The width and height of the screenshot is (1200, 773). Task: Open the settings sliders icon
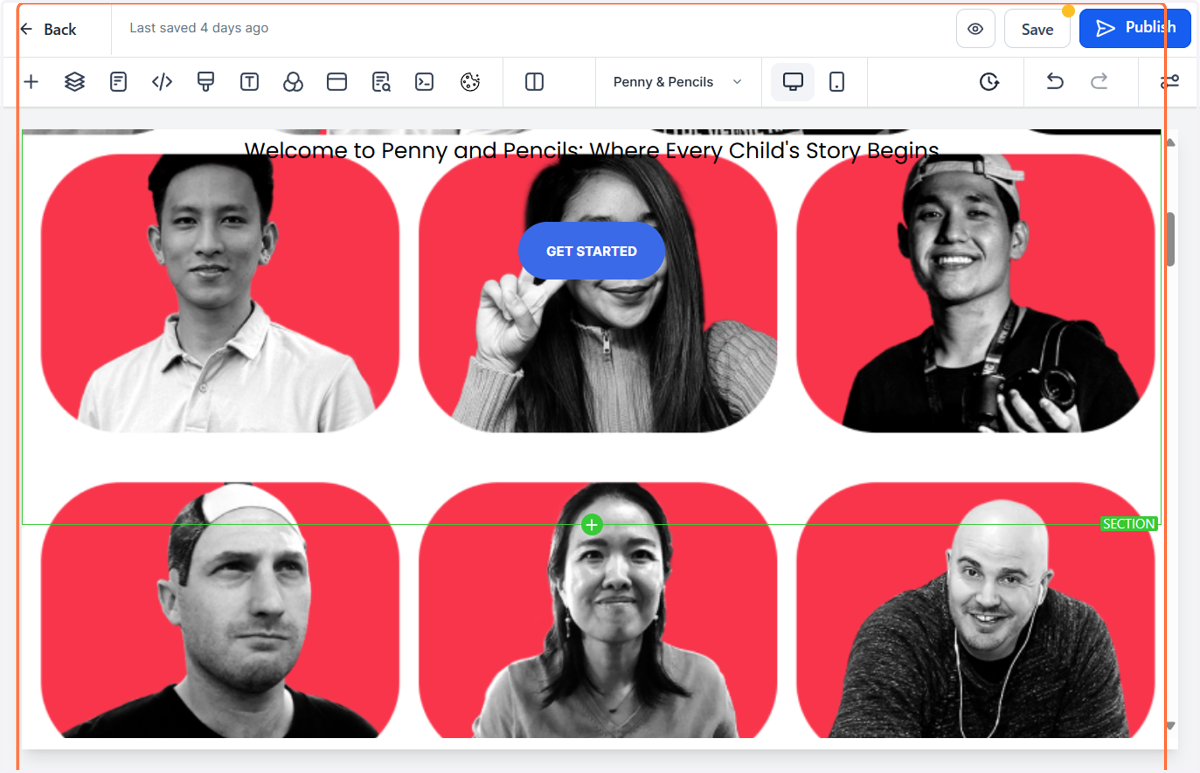pyautogui.click(x=1169, y=82)
